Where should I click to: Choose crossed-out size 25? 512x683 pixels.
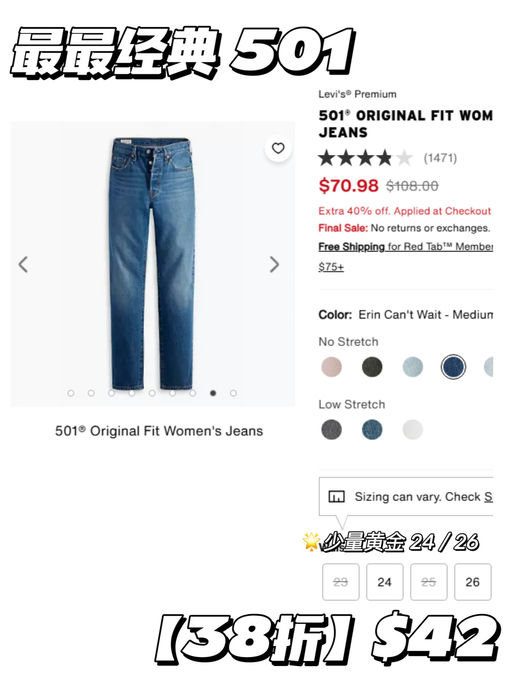click(429, 582)
